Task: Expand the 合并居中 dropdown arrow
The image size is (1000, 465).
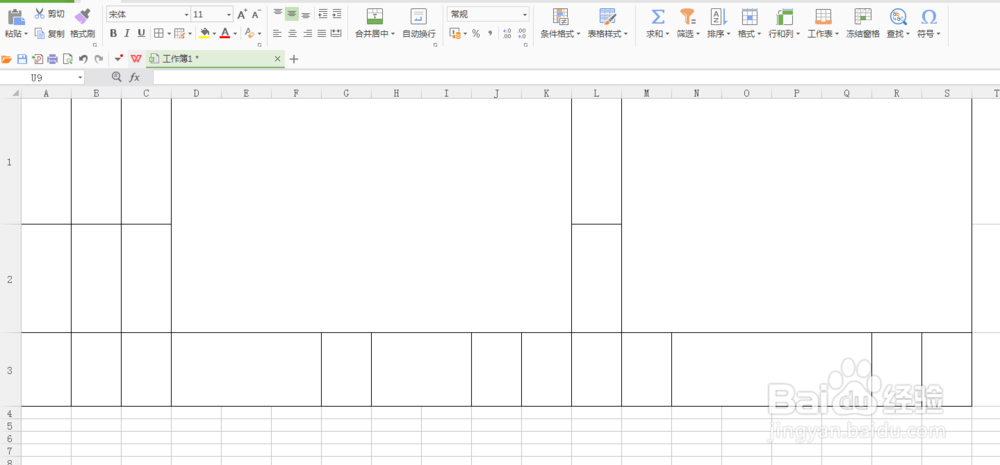Action: tap(393, 34)
